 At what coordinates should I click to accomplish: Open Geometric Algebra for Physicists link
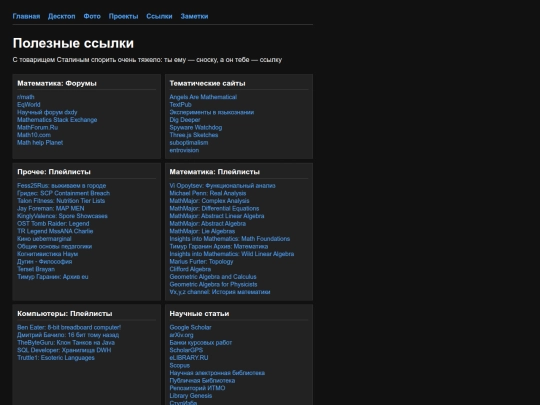[x=213, y=284]
